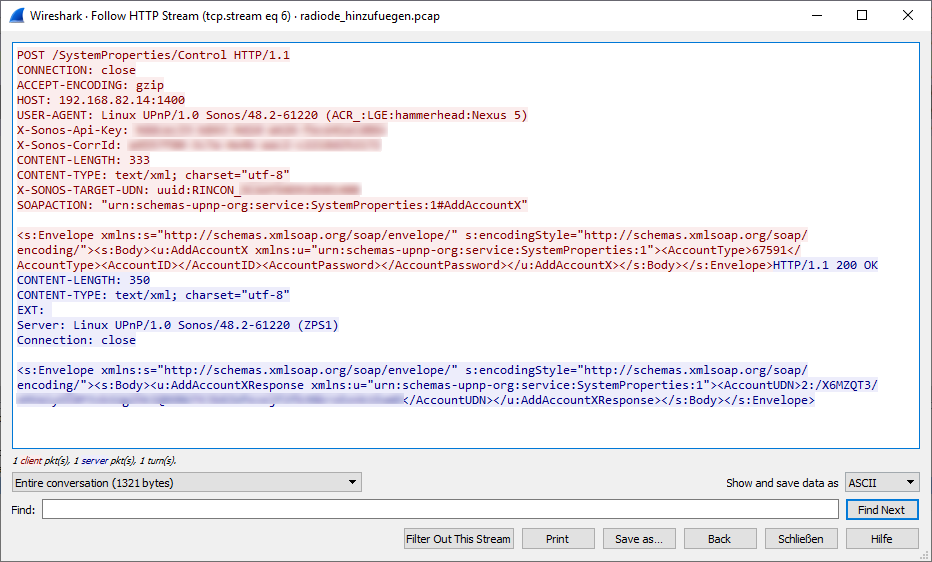Click the CONTENT-LENGTH: 350 response line
The image size is (932, 562).
[x=83, y=280]
